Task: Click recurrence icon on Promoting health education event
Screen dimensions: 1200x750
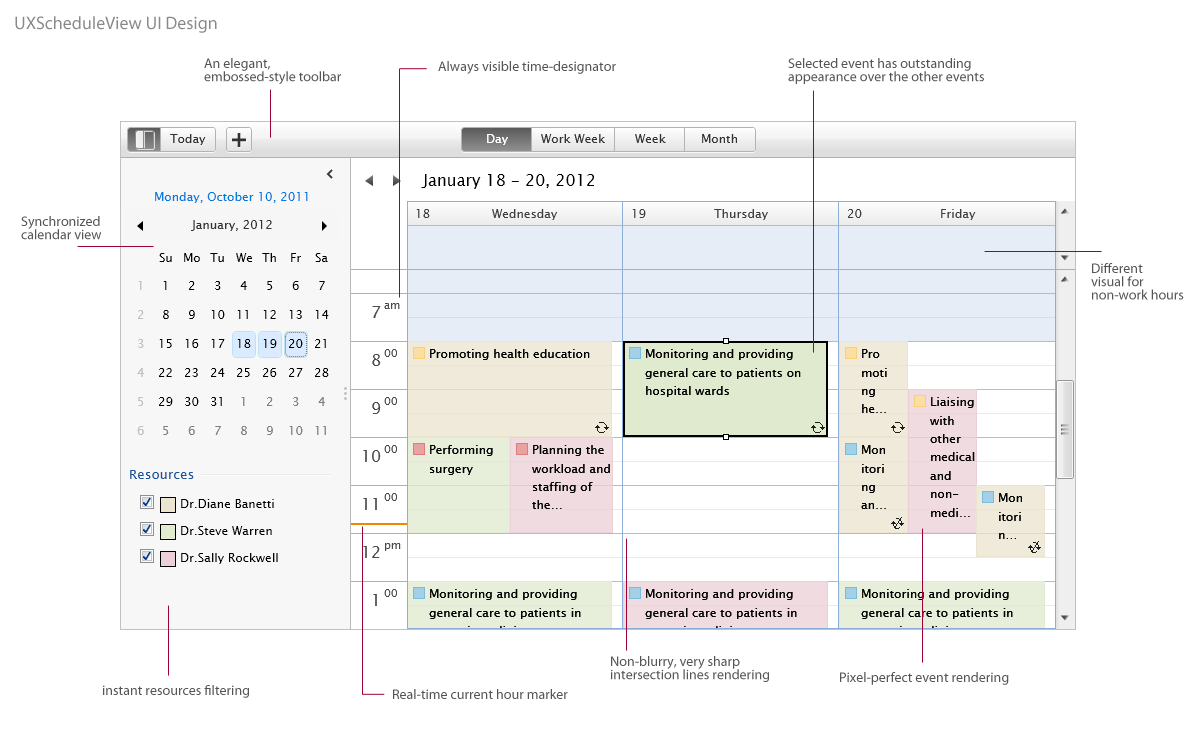Action: point(601,427)
